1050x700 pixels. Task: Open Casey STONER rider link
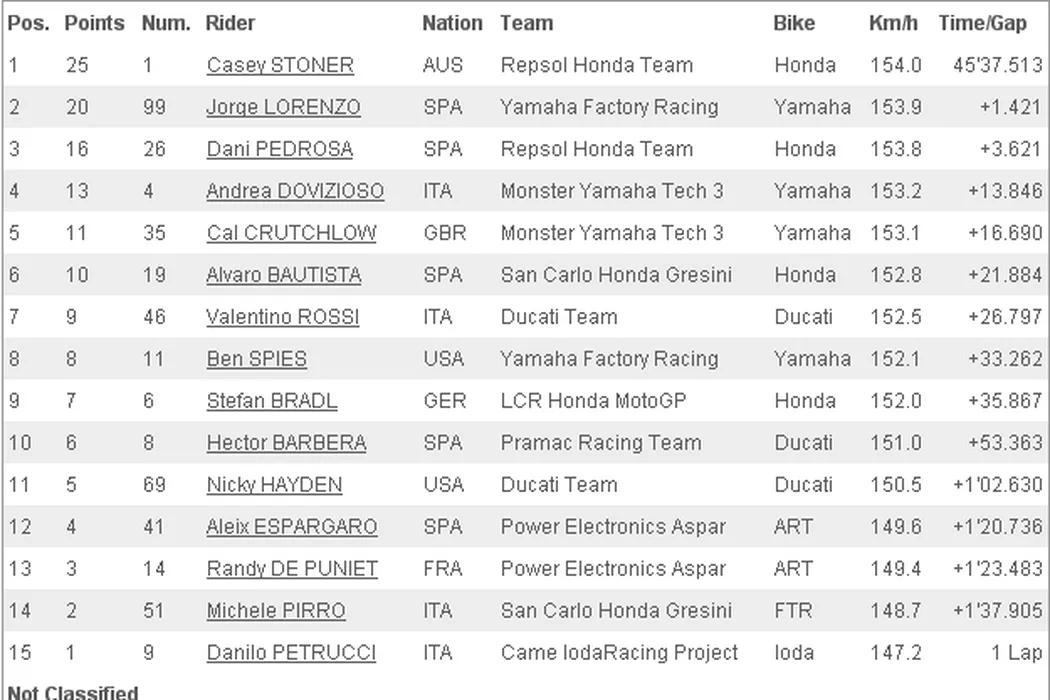click(280, 66)
